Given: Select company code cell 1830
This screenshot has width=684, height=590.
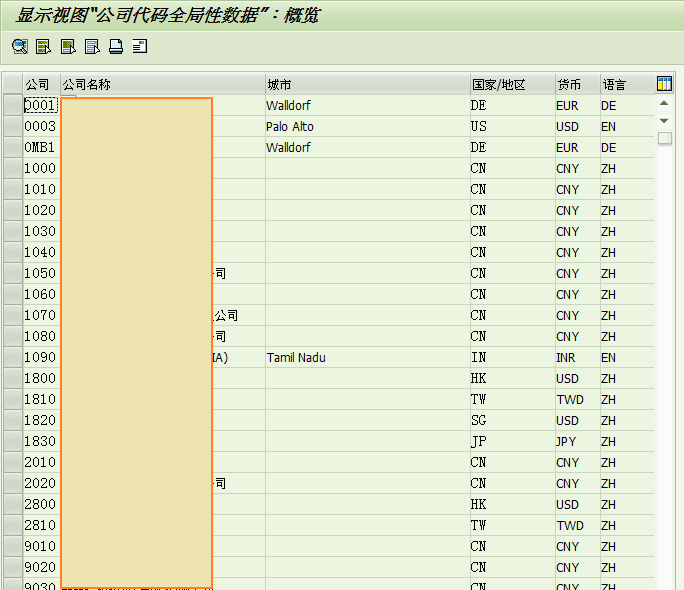Looking at the screenshot, I should [41, 441].
